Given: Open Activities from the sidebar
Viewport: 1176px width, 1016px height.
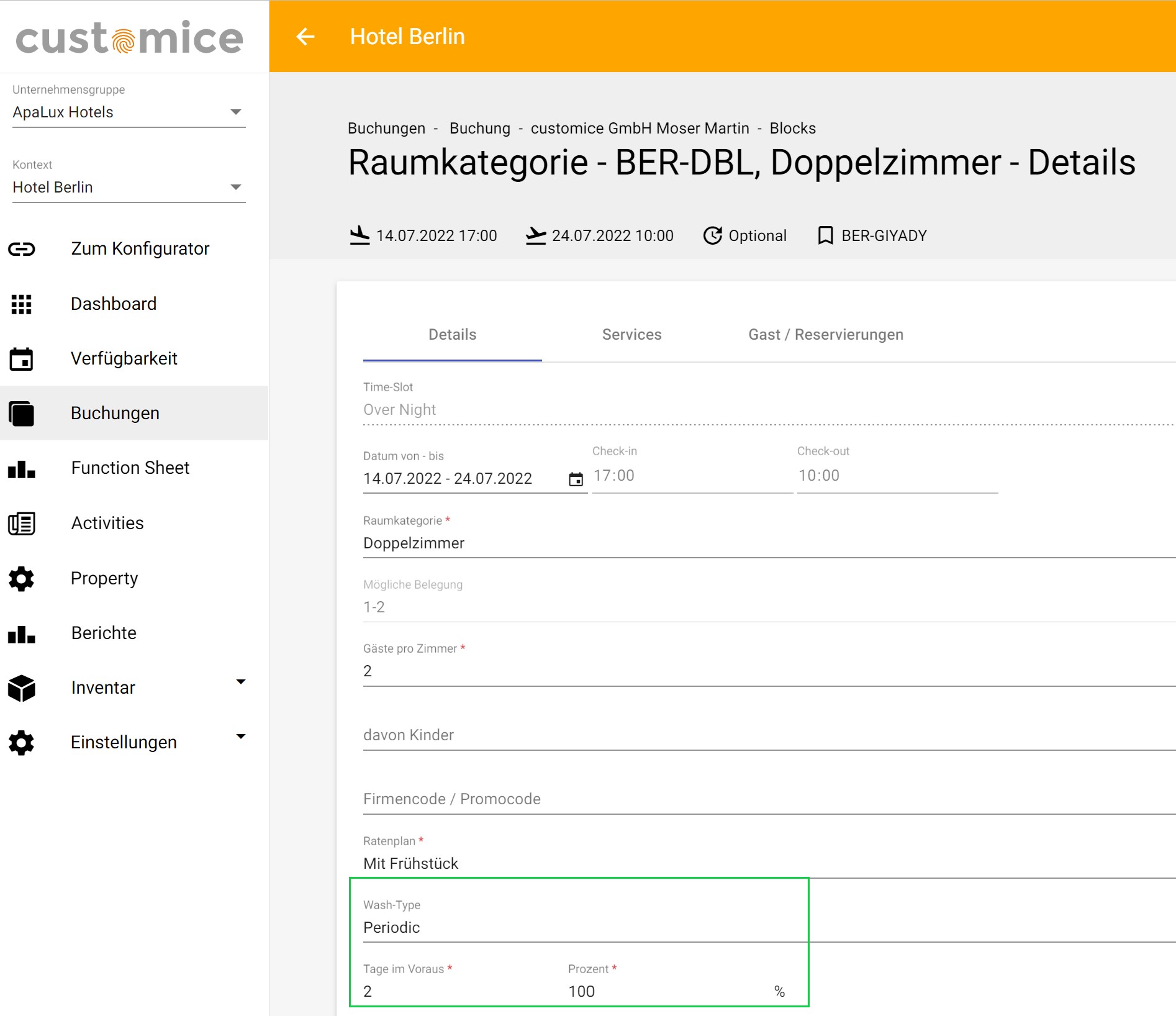Looking at the screenshot, I should 134,524.
